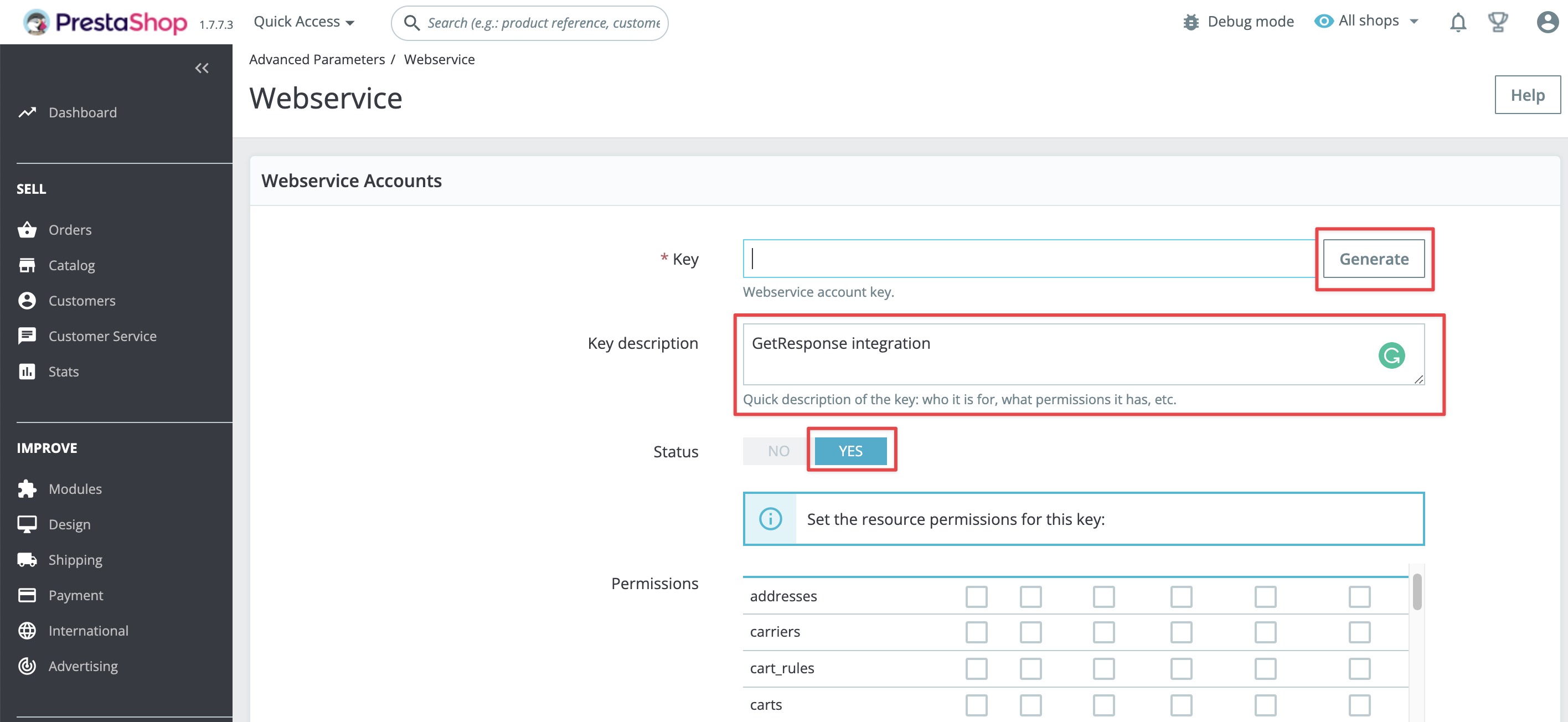Click the International globe icon
This screenshot has height=722, width=1568.
27,631
